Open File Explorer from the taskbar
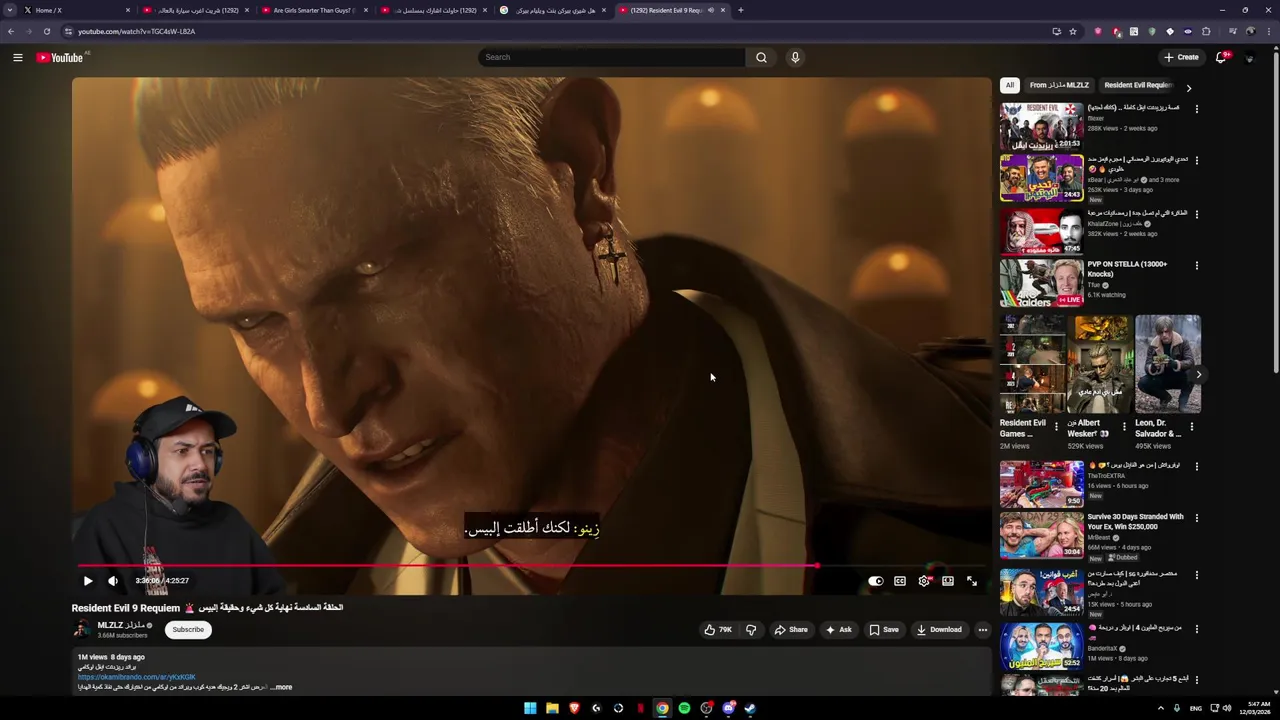Viewport: 1280px width, 720px height. tap(552, 708)
